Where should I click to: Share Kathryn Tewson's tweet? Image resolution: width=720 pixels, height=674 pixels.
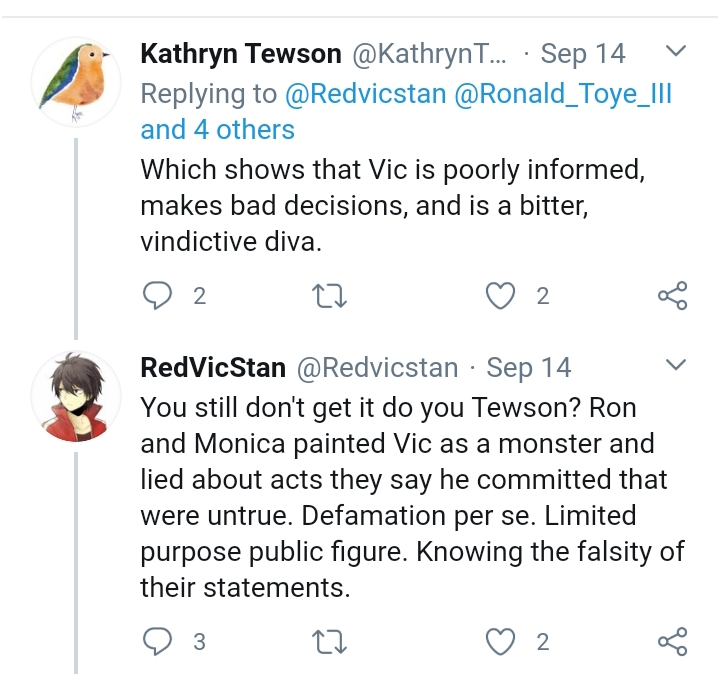coord(672,295)
